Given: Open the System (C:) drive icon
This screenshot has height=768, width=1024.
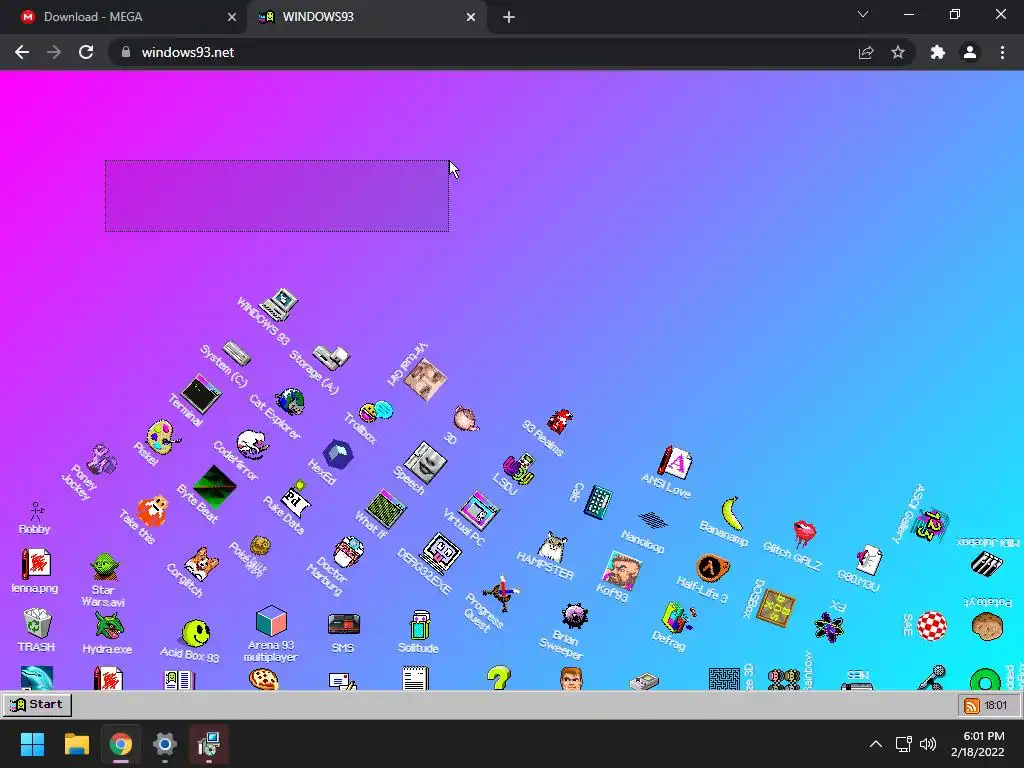Looking at the screenshot, I should (x=236, y=353).
